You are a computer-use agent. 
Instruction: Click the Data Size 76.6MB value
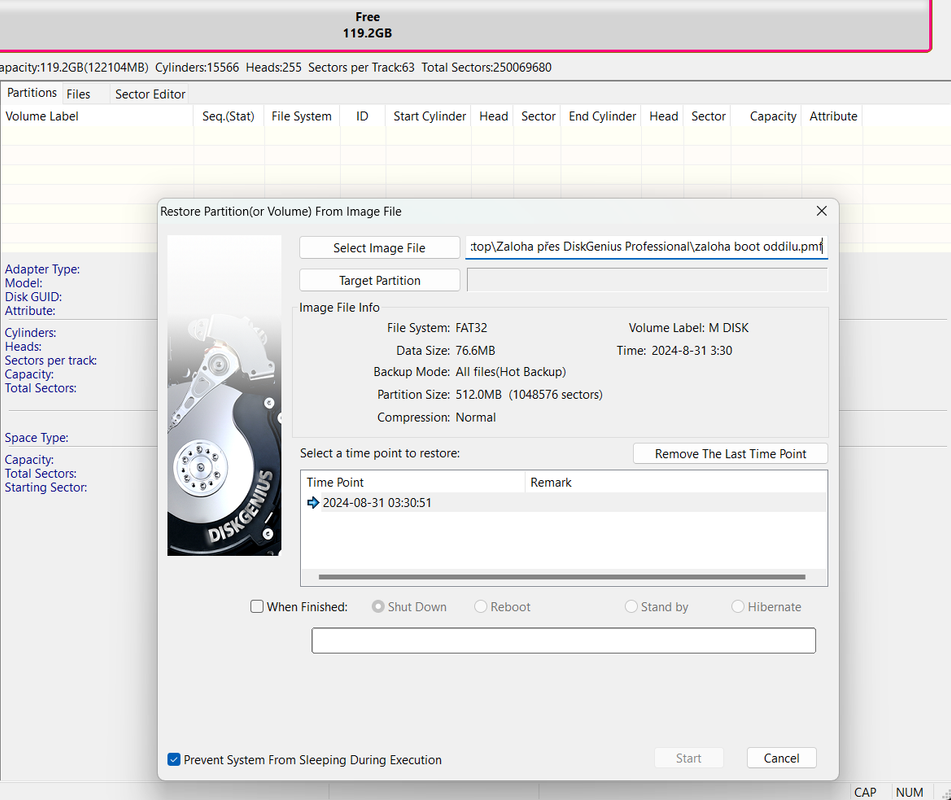(475, 351)
